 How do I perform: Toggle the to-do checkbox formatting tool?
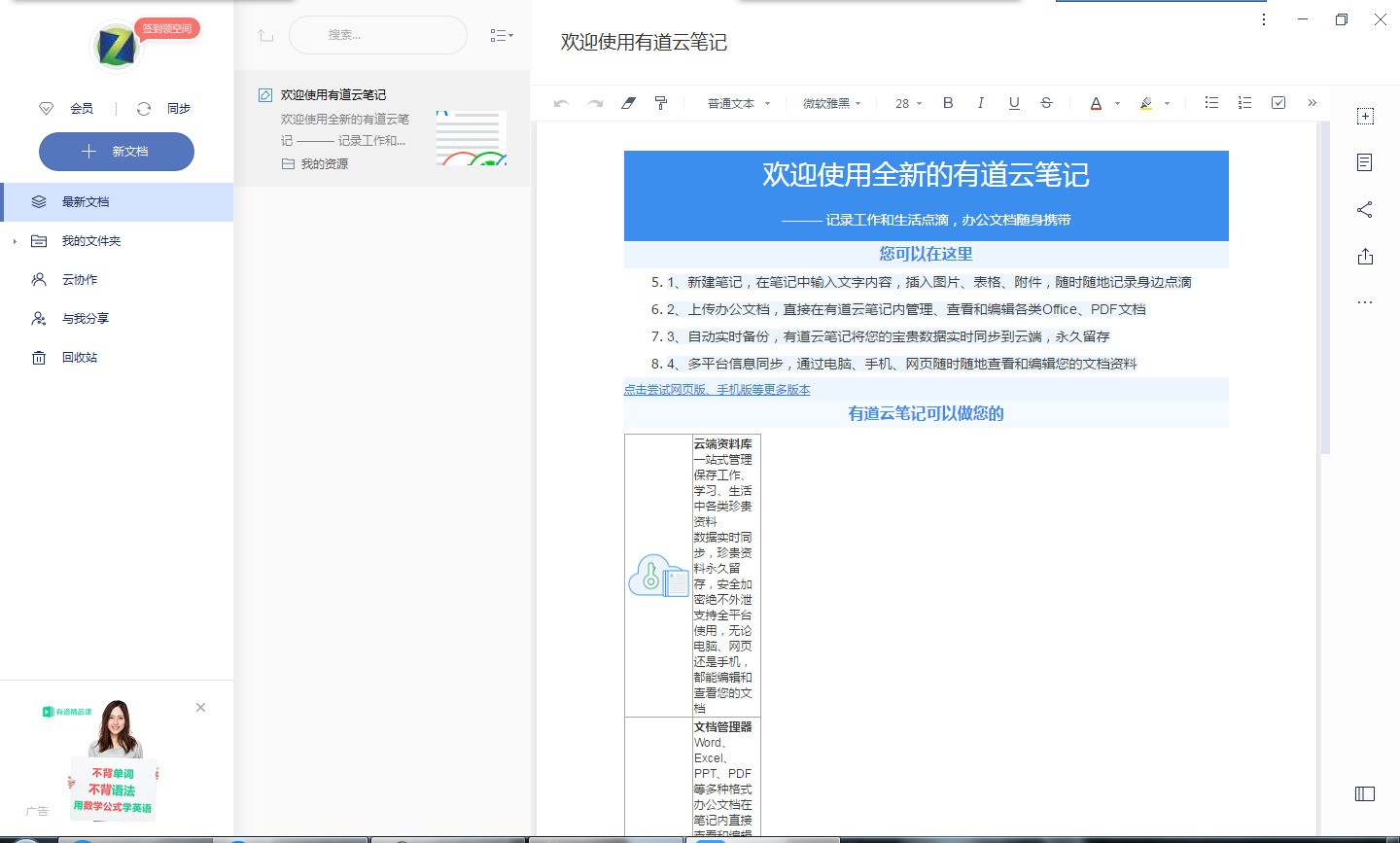click(x=1277, y=102)
